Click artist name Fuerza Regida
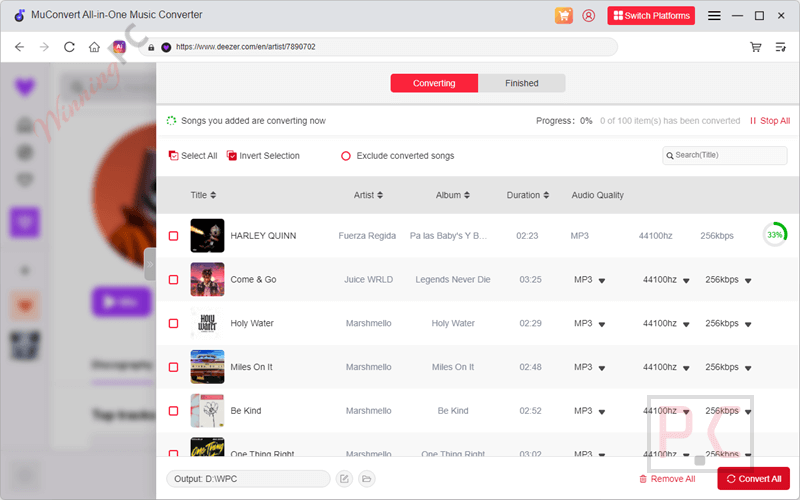Image resolution: width=800 pixels, height=500 pixels. pyautogui.click(x=367, y=236)
